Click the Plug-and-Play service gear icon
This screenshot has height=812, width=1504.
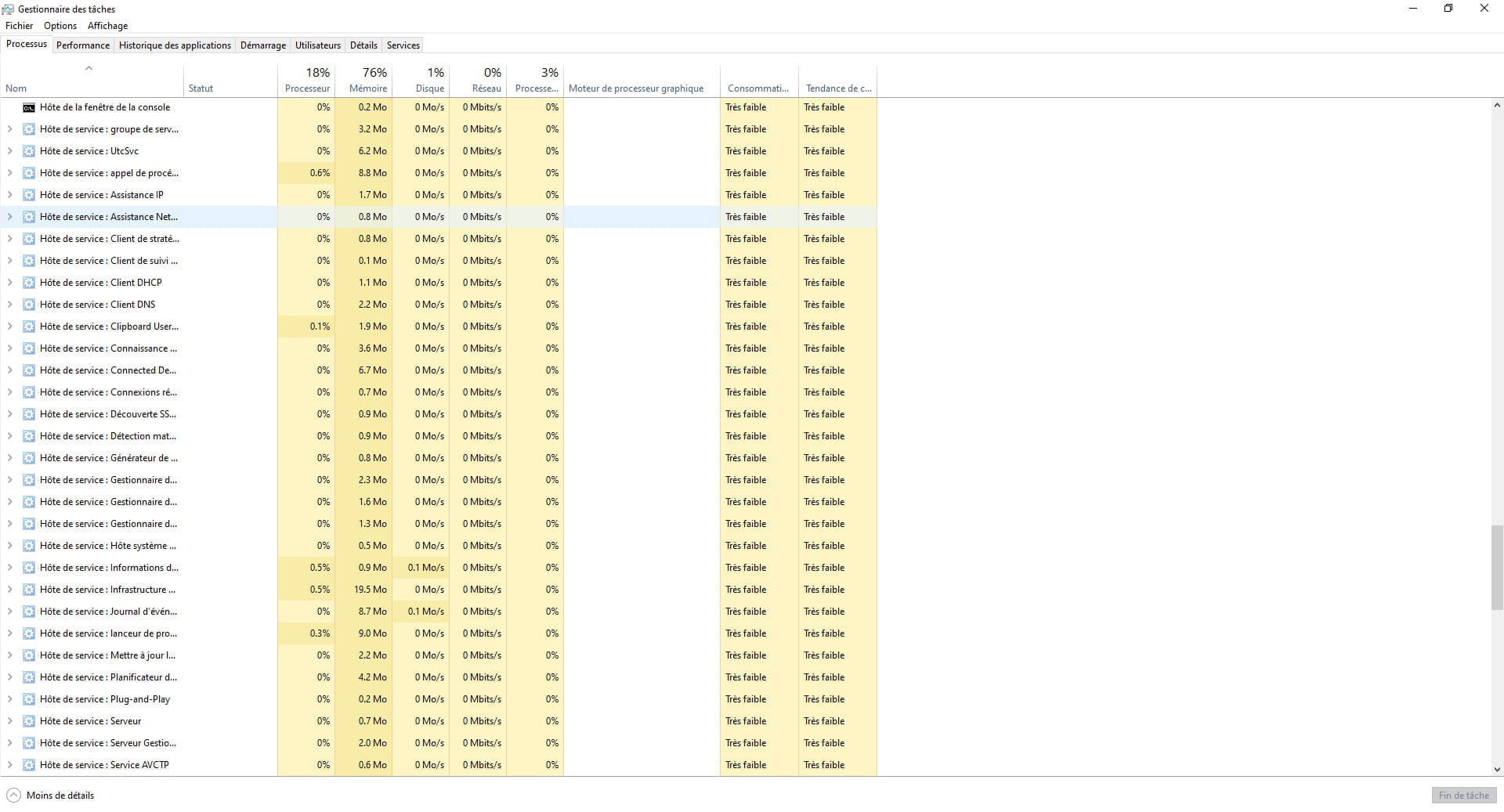(29, 699)
